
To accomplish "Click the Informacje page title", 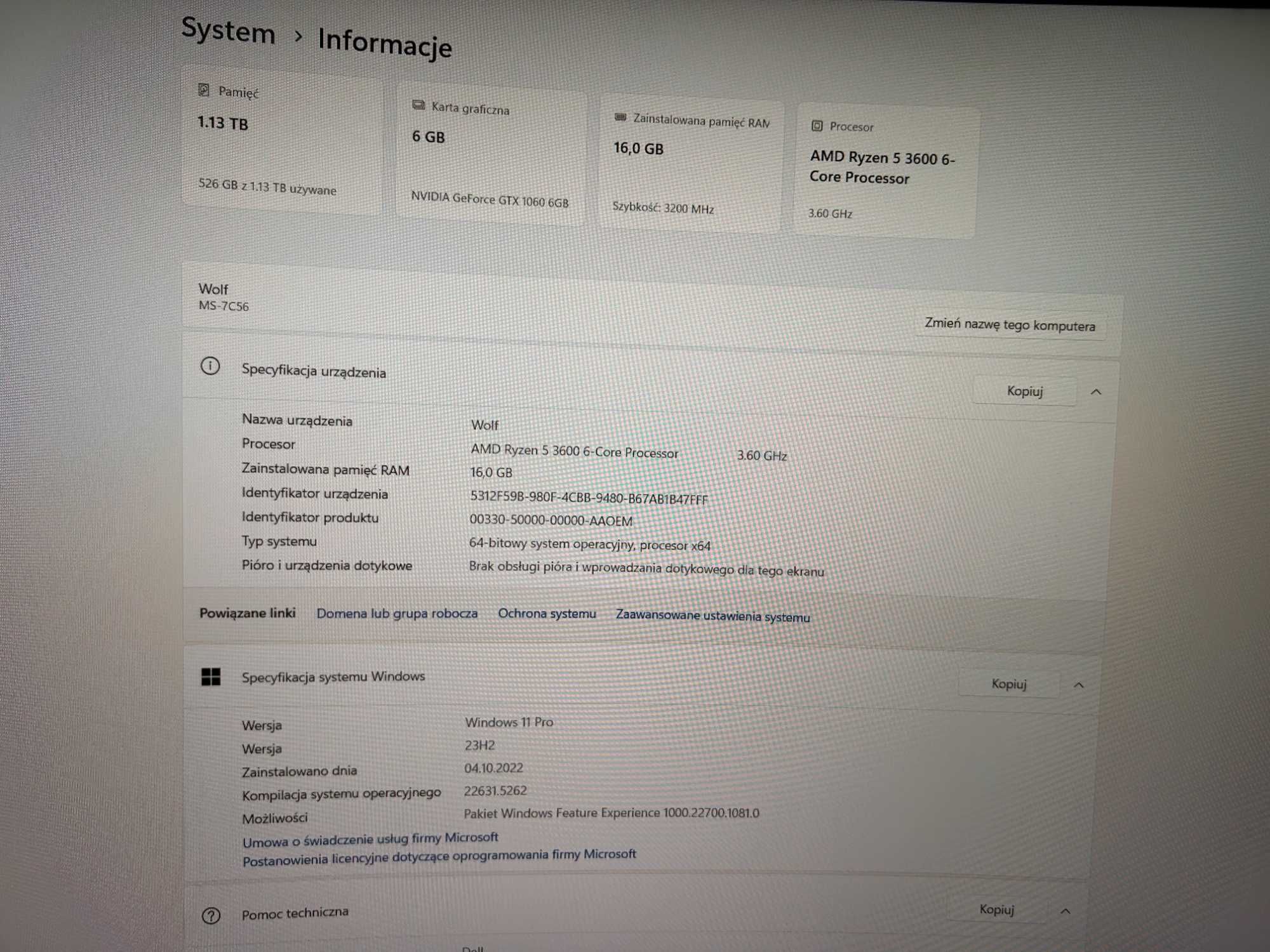I will tap(385, 43).
